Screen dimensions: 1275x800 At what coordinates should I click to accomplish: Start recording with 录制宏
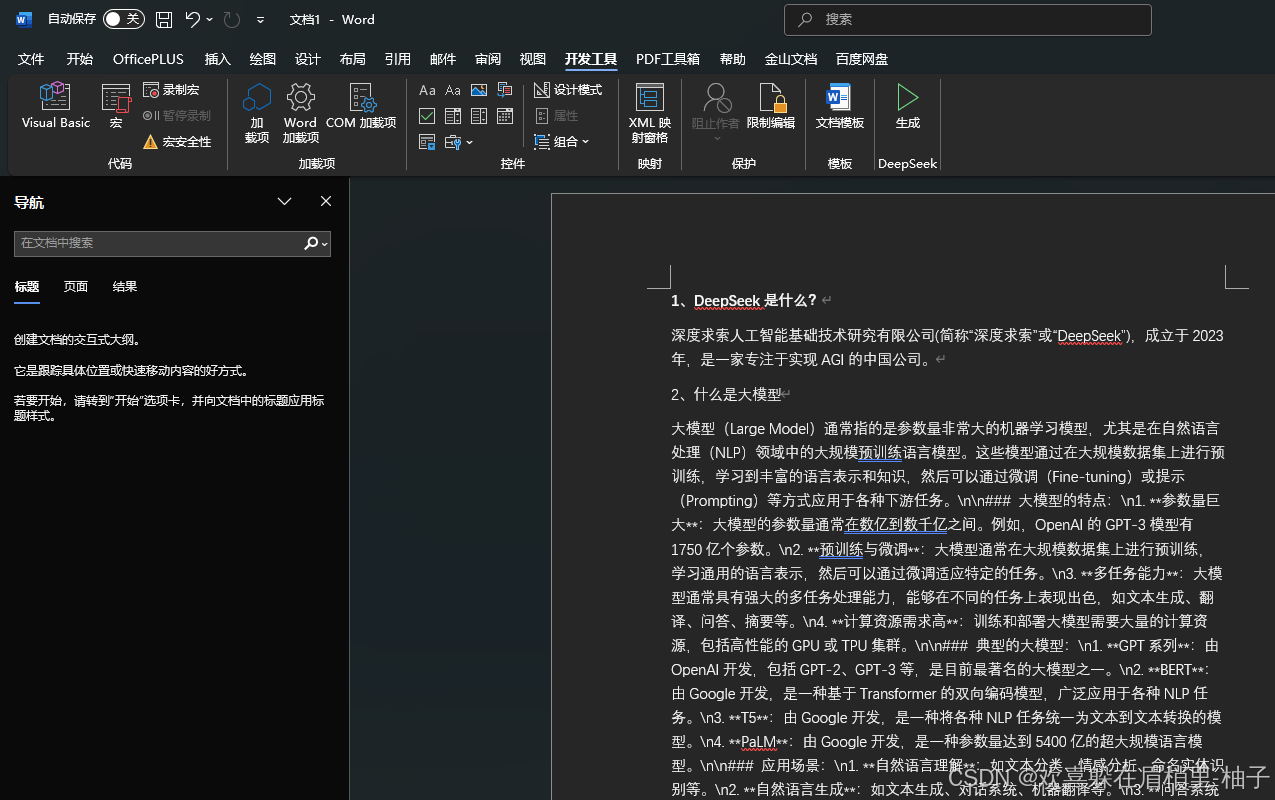pos(171,90)
